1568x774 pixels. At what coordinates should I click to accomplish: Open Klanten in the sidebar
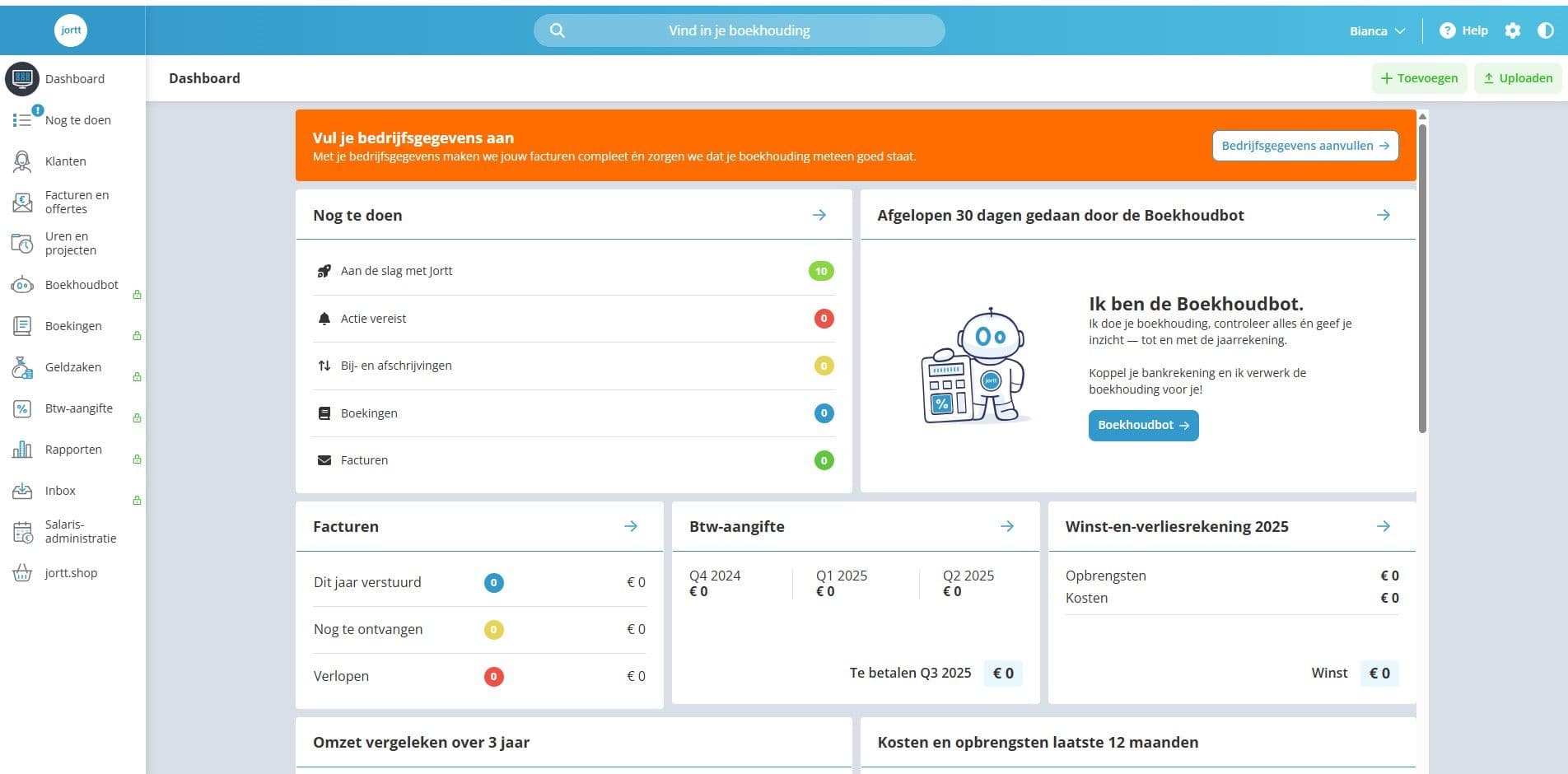[65, 161]
